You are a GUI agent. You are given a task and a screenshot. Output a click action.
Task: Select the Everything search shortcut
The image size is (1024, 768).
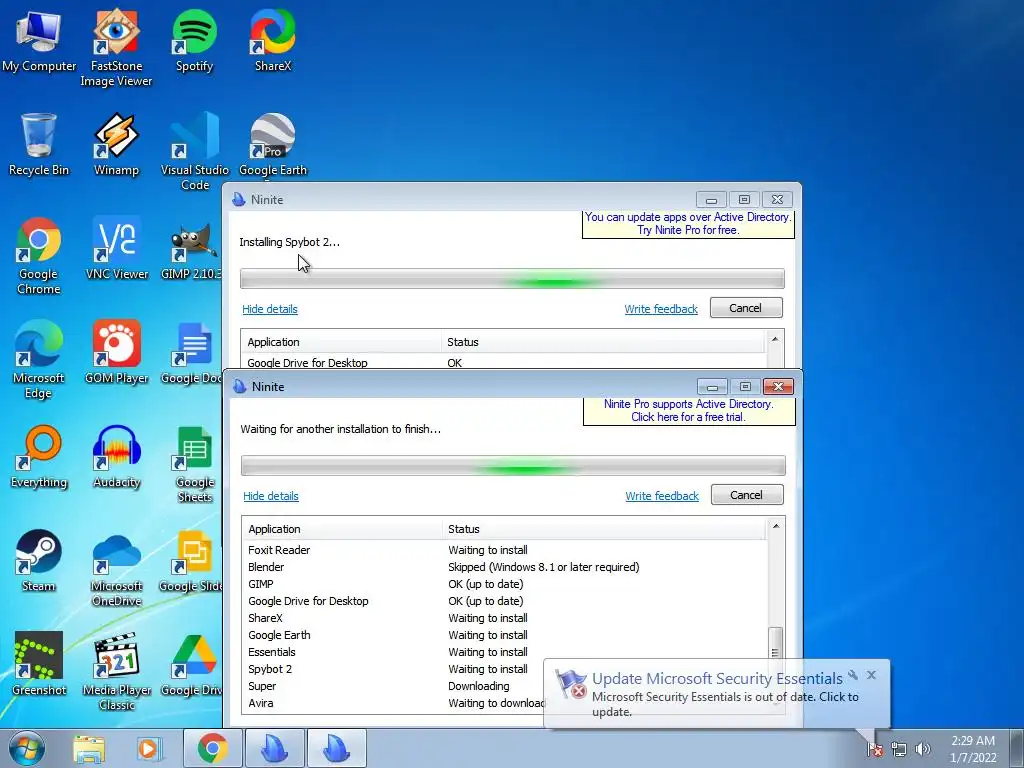(x=39, y=456)
